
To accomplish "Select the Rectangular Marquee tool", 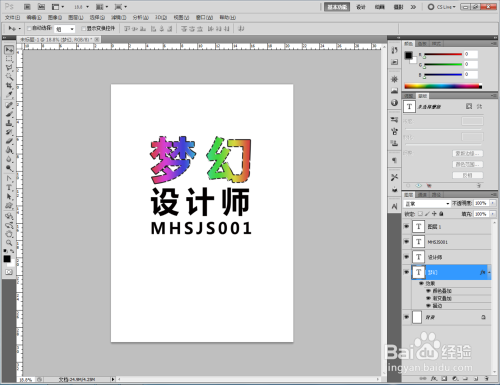I will pyautogui.click(x=9, y=59).
